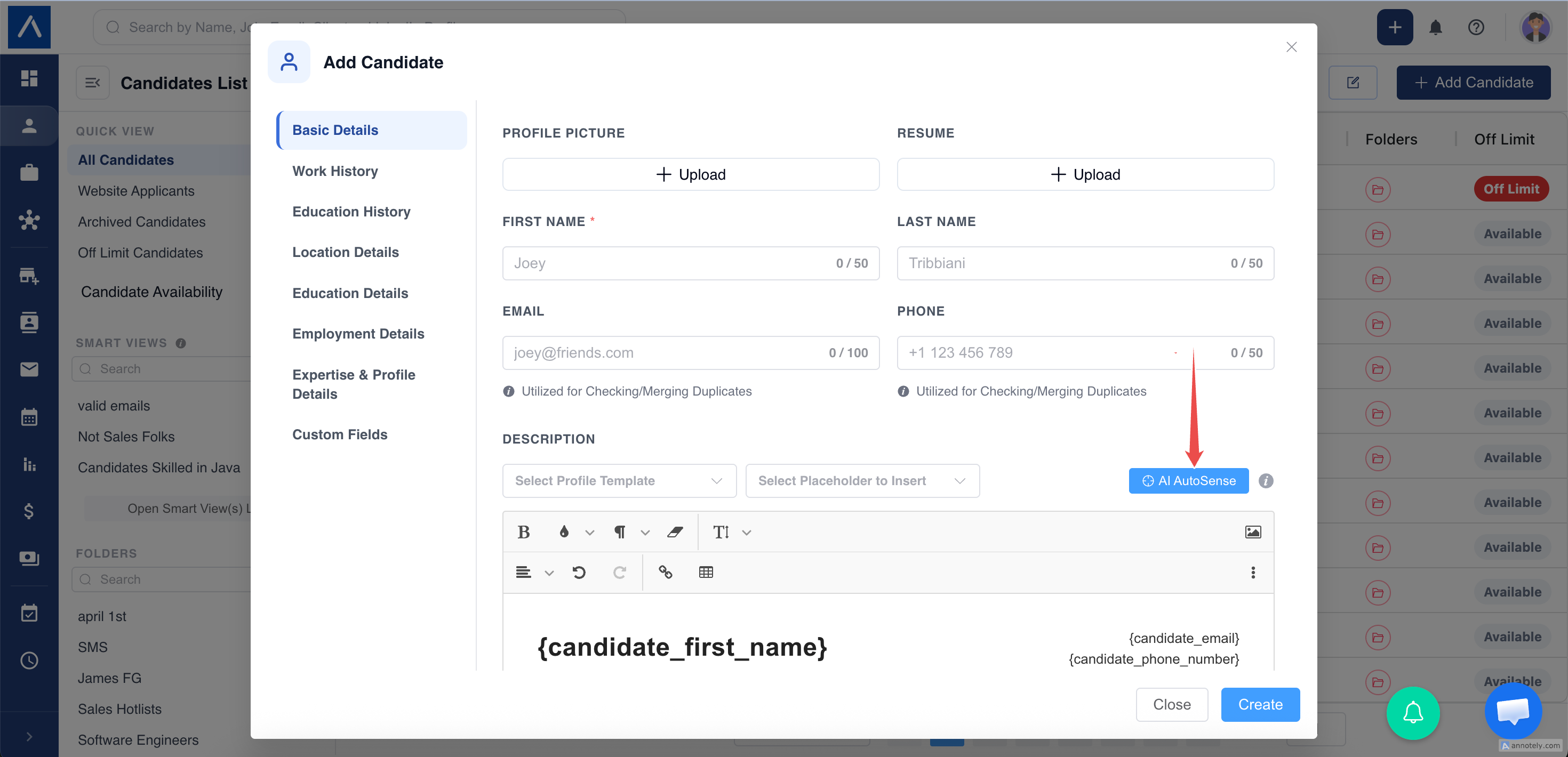The width and height of the screenshot is (1568, 757).
Task: Close the Add Candidate dialog
Action: click(1292, 47)
